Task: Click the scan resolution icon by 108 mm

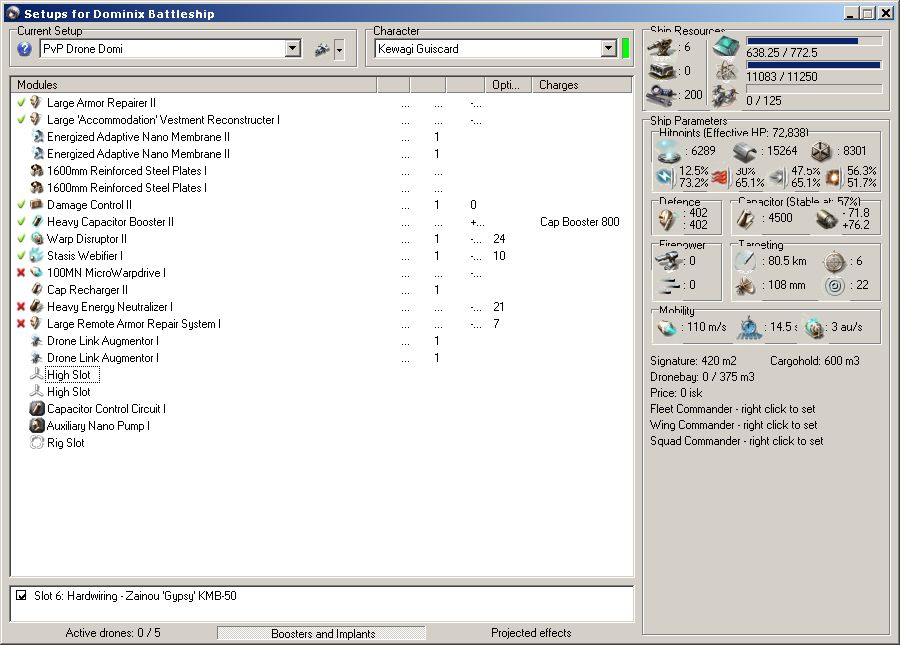Action: pos(745,285)
